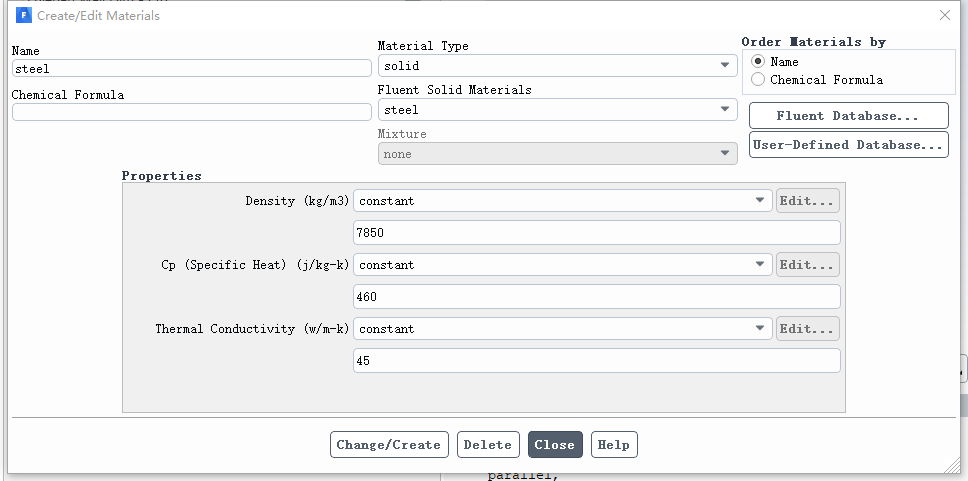Open the Density method dropdown
Viewport: 968px width, 481px height.
pos(562,201)
